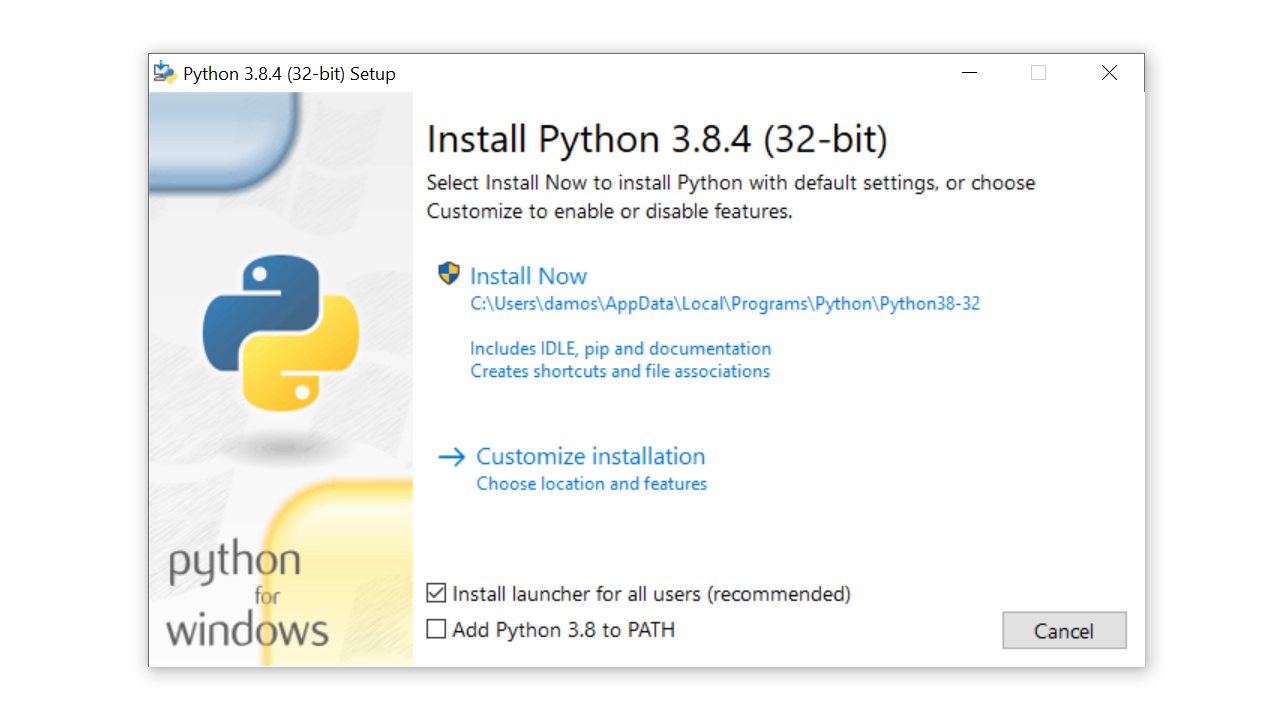Click the Includes IDLE, pip and documentation text

[620, 348]
